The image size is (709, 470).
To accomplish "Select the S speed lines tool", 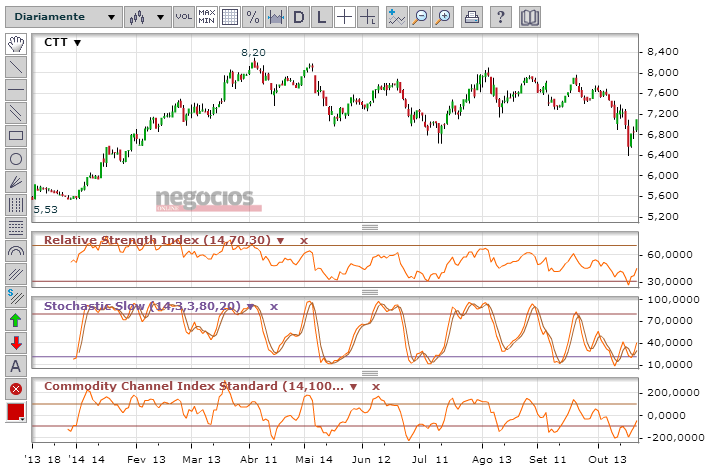I will pyautogui.click(x=16, y=297).
